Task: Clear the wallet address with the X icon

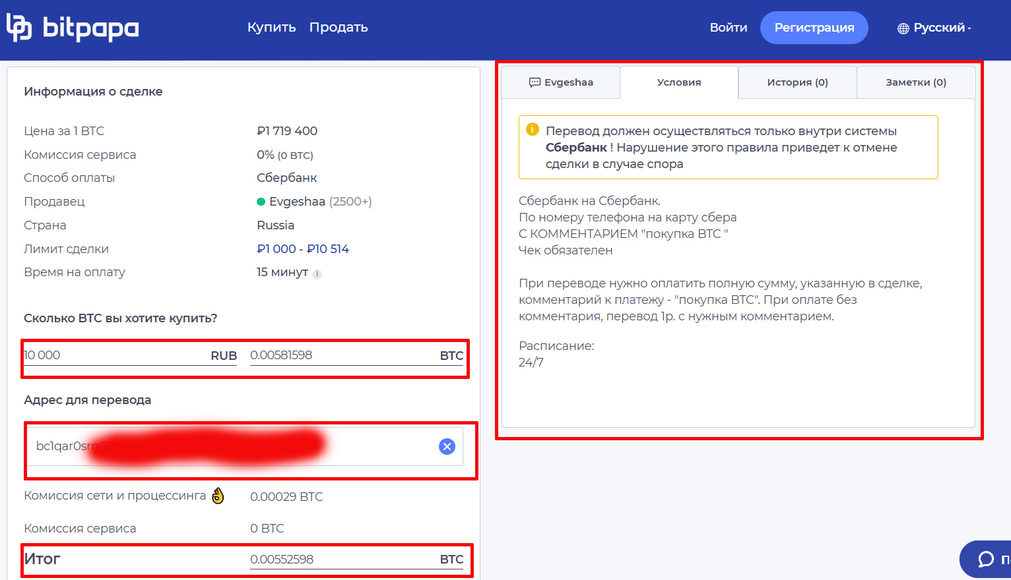Action: pos(447,446)
